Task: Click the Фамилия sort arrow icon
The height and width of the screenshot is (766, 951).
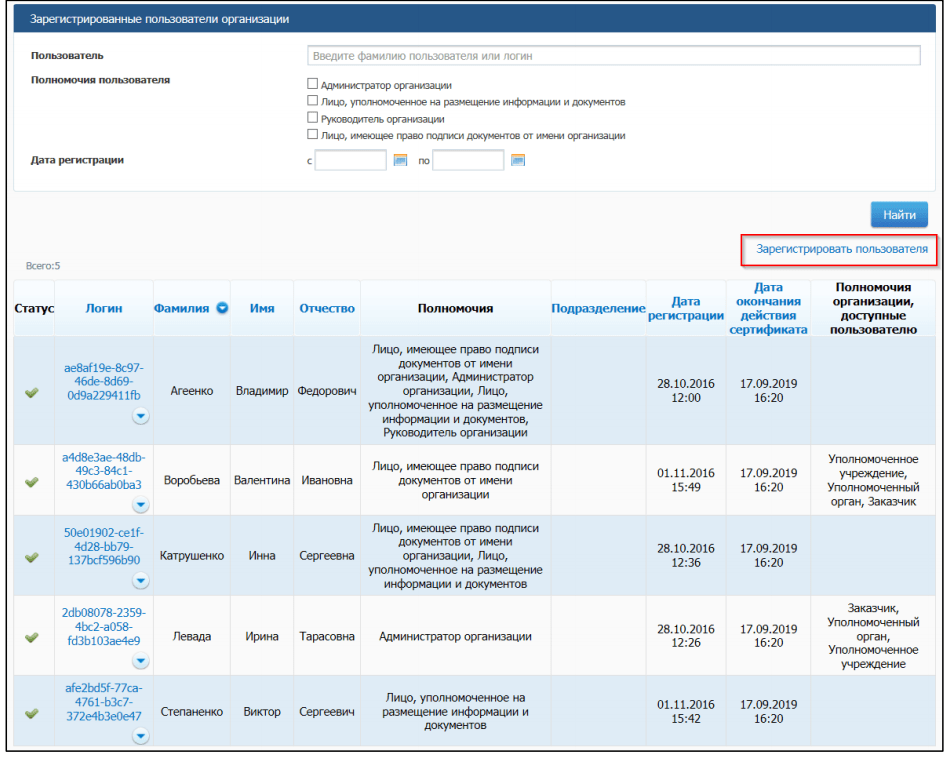Action: click(223, 308)
